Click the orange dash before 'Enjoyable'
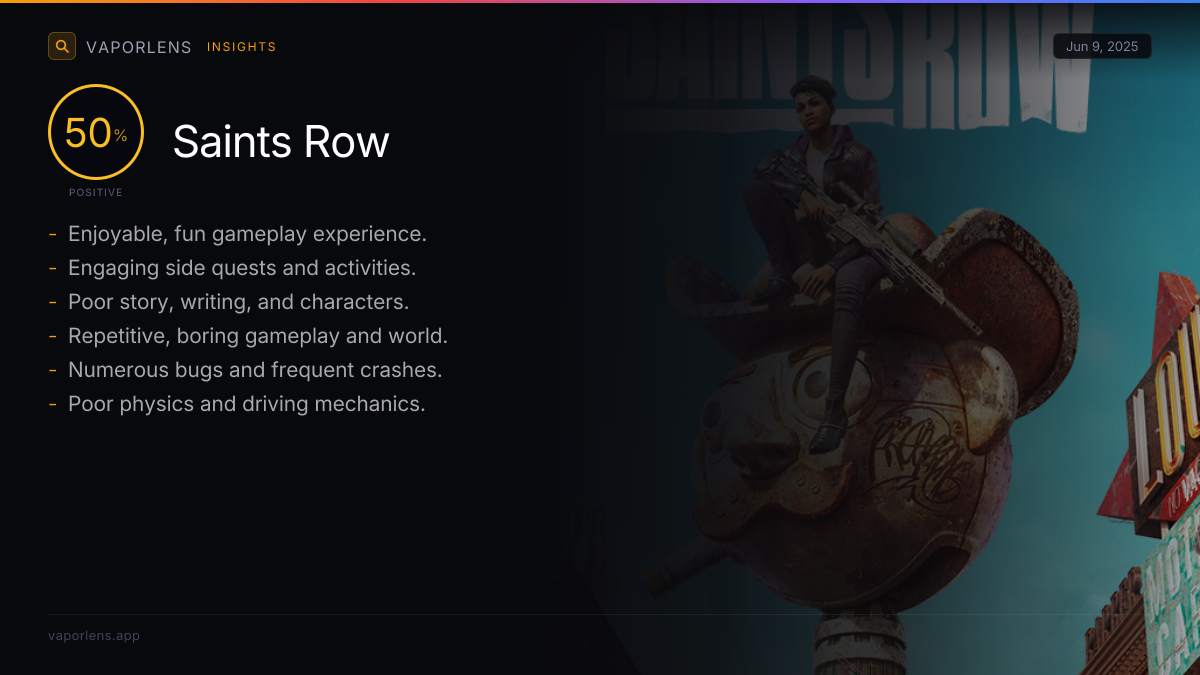 [x=52, y=235]
